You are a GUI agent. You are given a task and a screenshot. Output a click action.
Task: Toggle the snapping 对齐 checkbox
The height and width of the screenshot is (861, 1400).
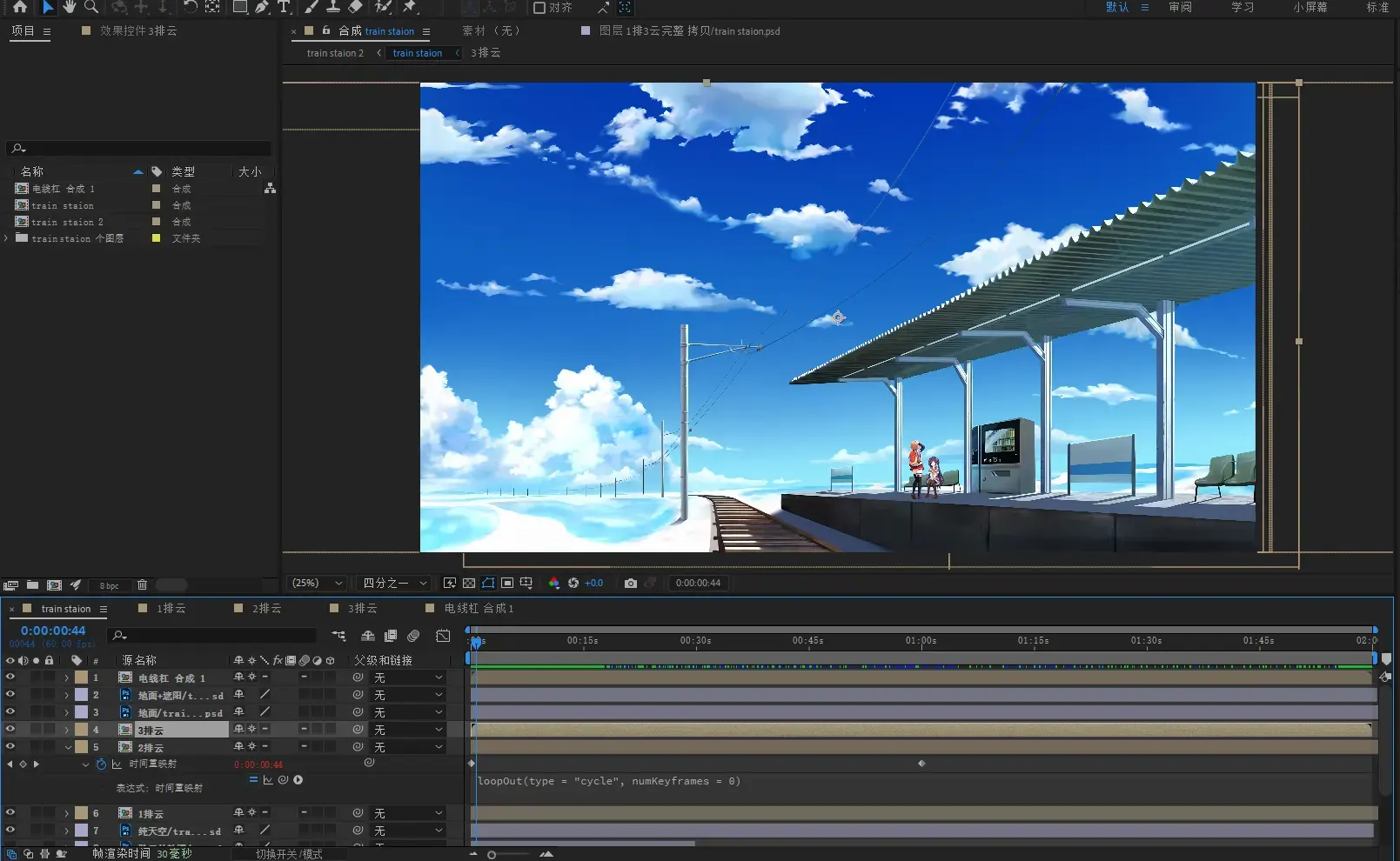539,8
